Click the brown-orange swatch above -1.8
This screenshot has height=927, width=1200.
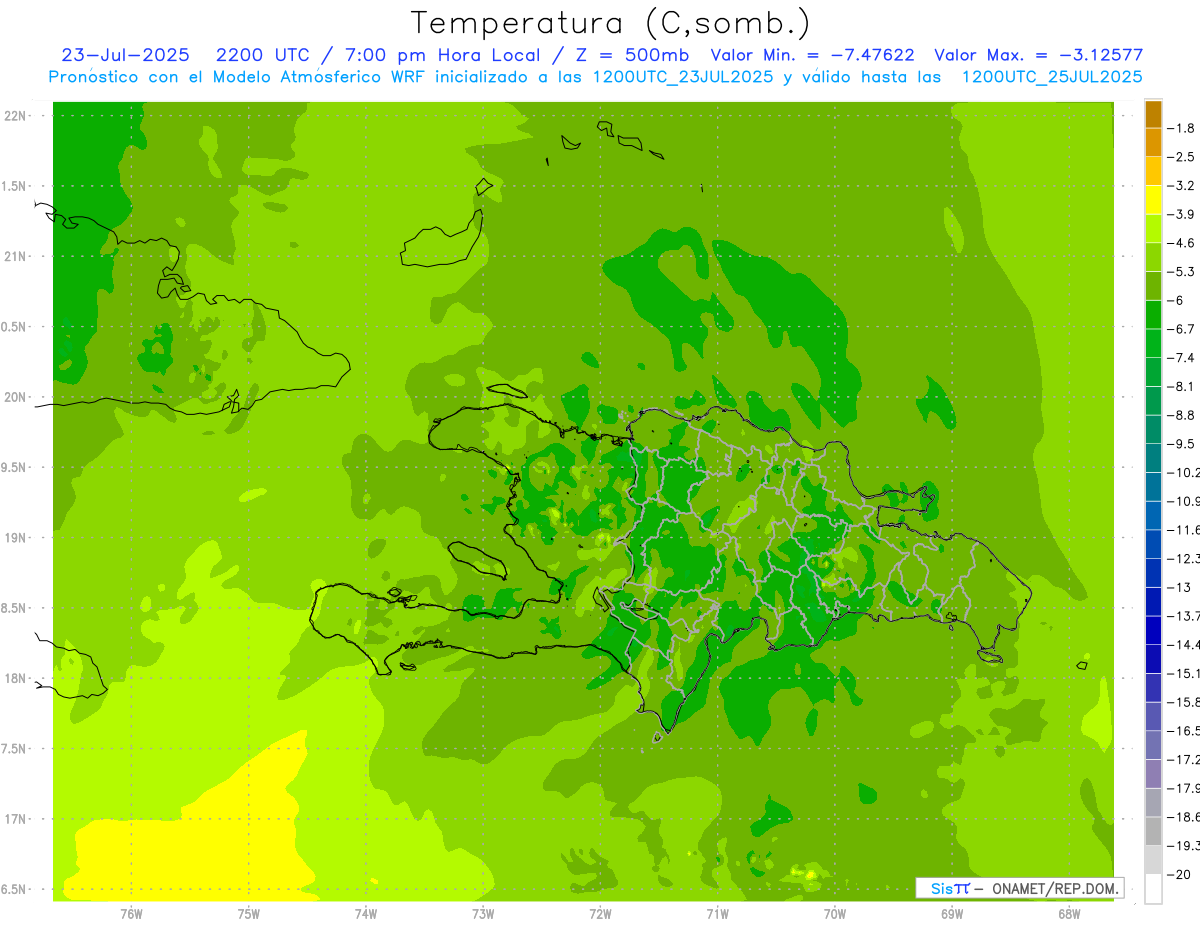pyautogui.click(x=1153, y=114)
